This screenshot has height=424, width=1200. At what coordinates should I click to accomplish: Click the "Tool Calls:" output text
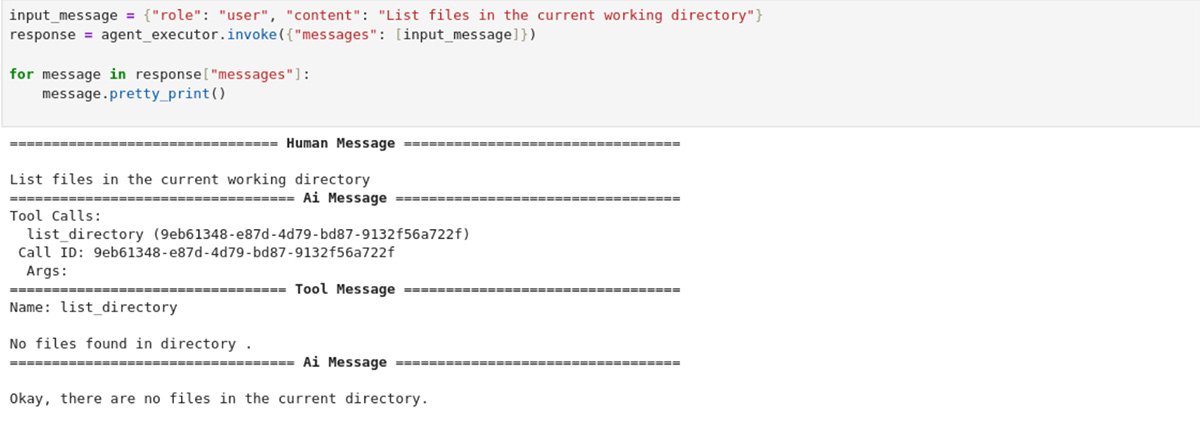(56, 216)
